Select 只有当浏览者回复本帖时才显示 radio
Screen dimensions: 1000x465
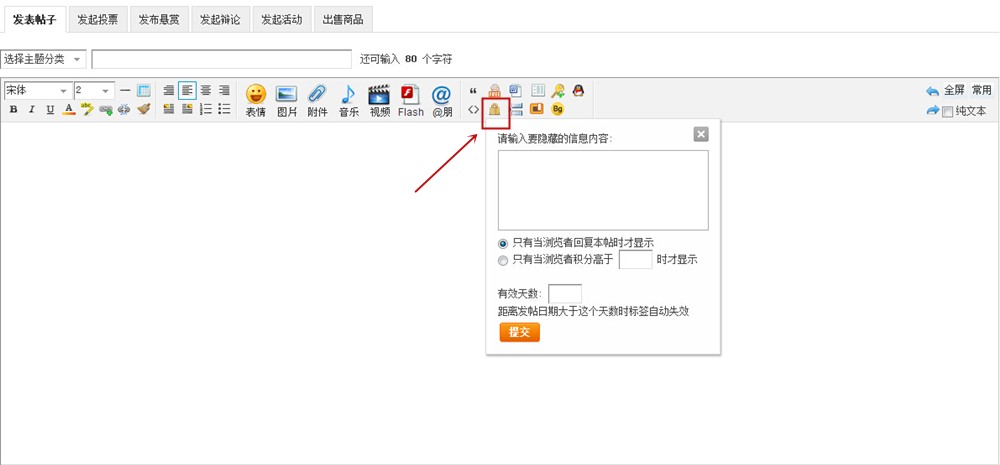point(503,243)
